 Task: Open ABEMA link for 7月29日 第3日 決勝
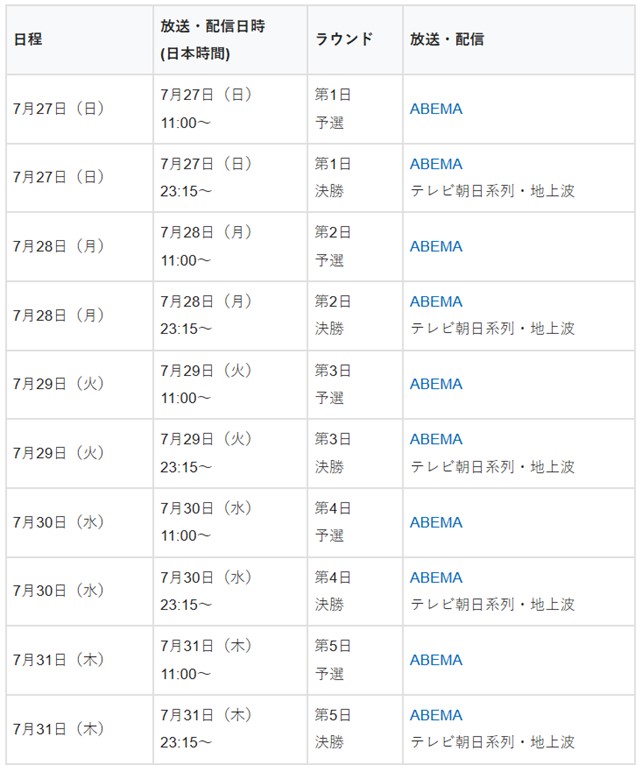436,439
